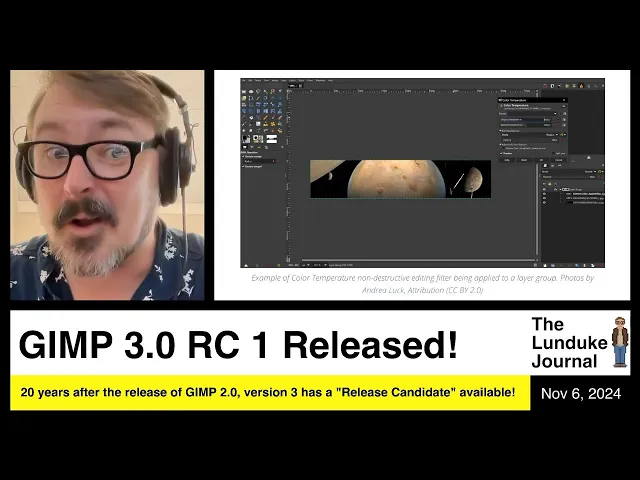640x480 pixels.
Task: Toggle the Sample merged checkbox
Action: tap(243, 167)
